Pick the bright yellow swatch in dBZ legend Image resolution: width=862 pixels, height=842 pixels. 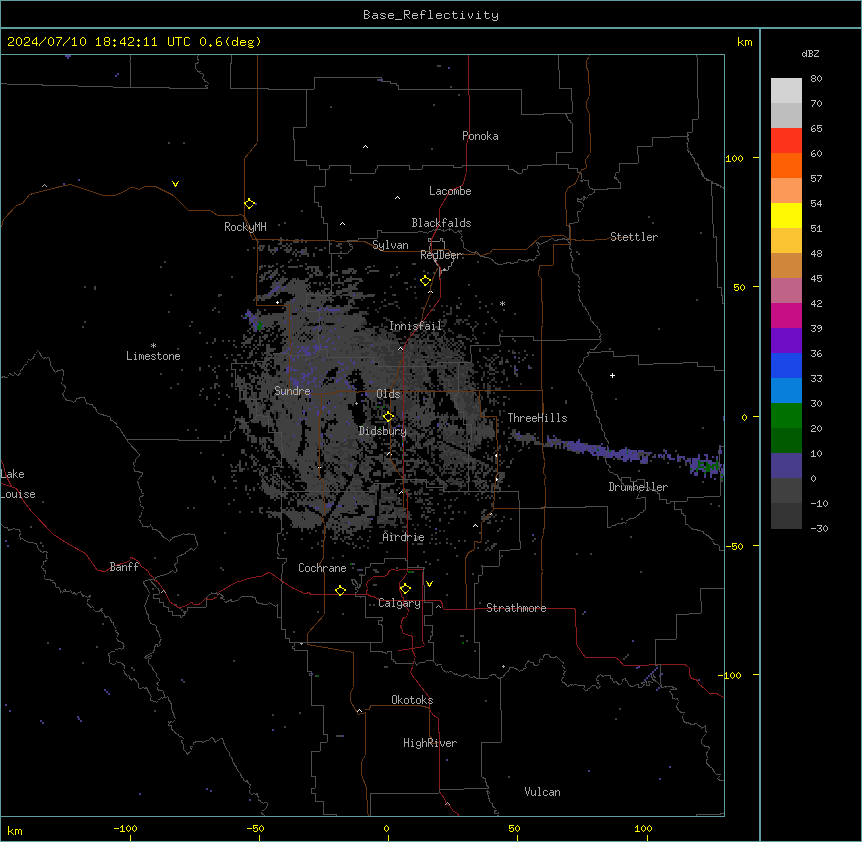click(786, 215)
